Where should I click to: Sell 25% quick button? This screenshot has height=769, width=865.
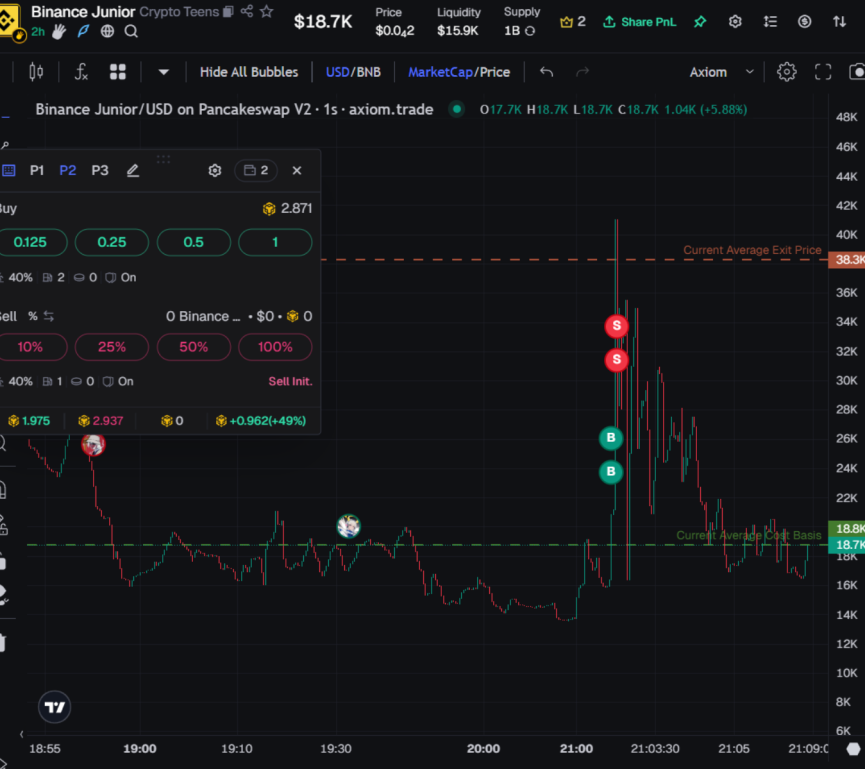pos(112,347)
